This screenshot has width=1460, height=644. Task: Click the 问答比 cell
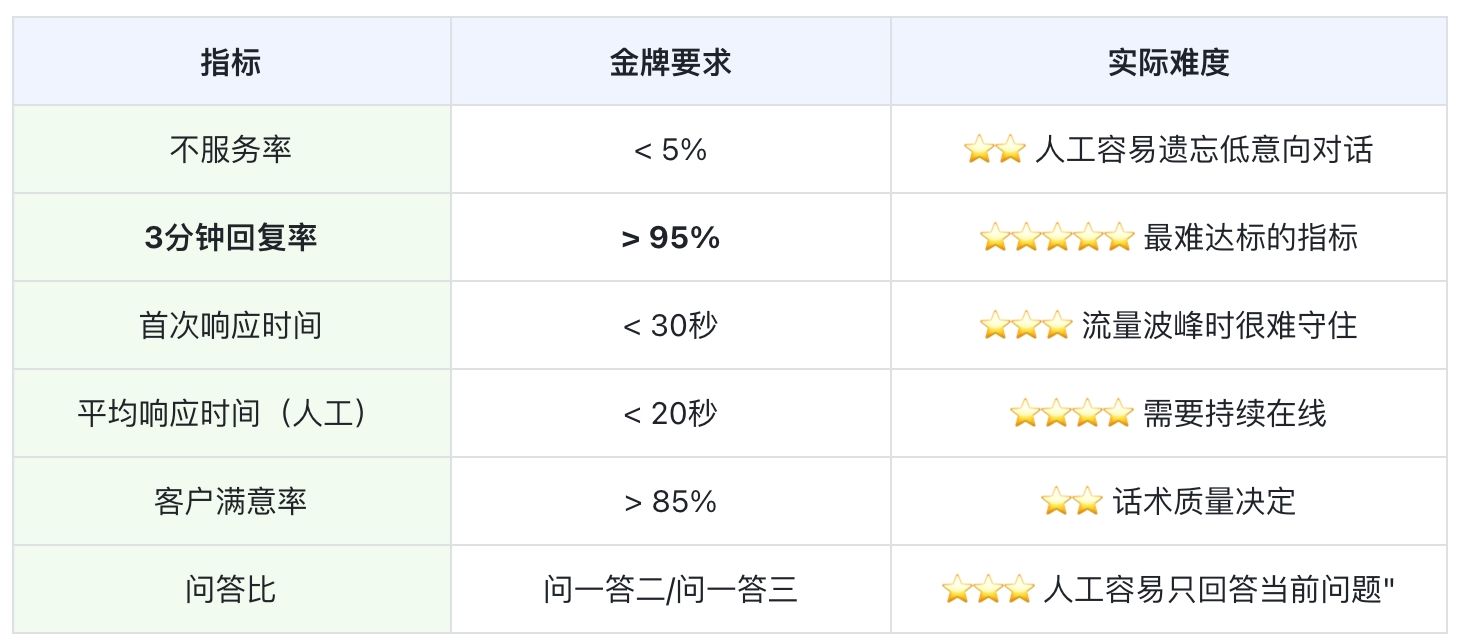[231, 590]
